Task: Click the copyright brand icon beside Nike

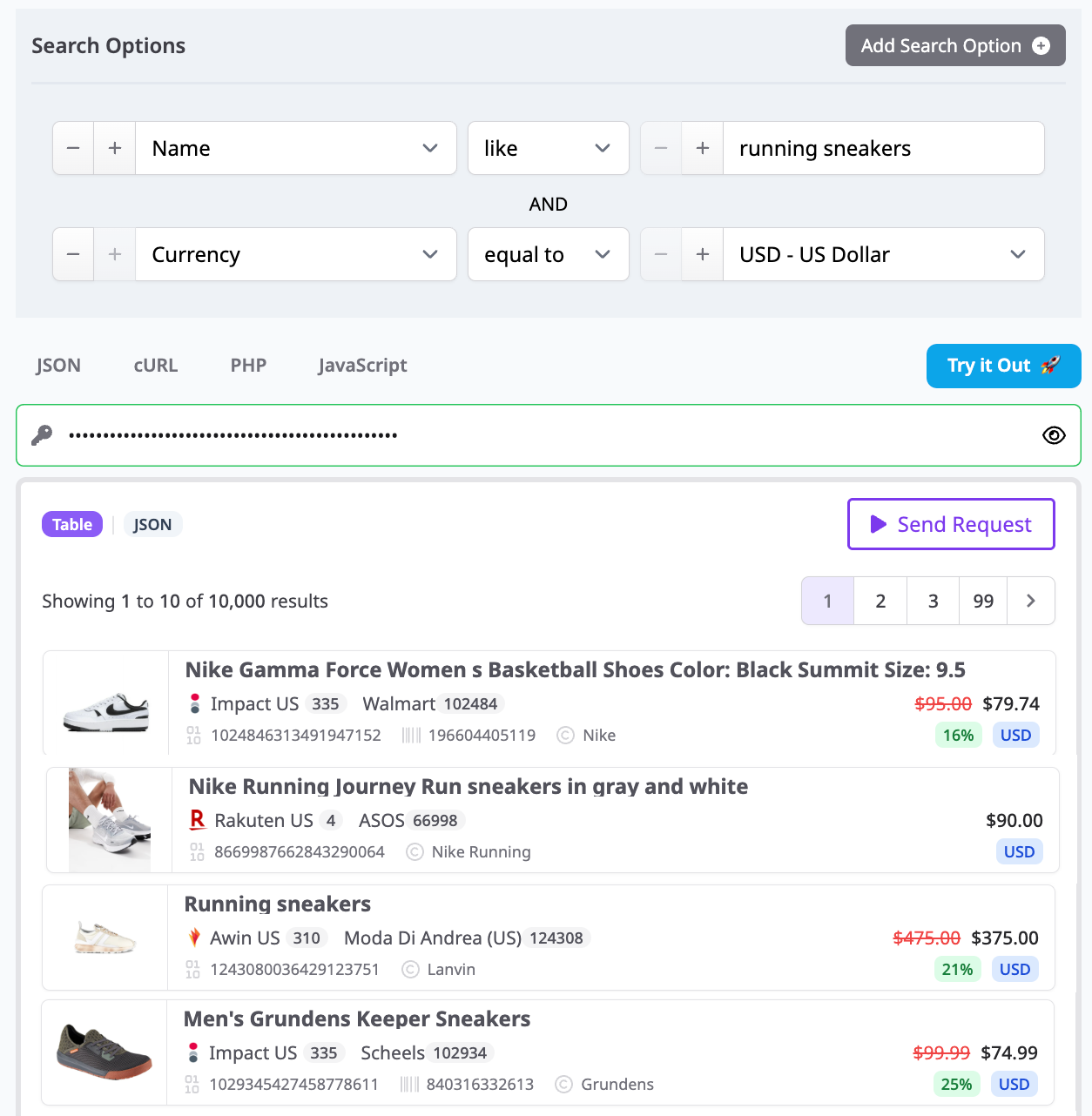Action: coord(565,736)
